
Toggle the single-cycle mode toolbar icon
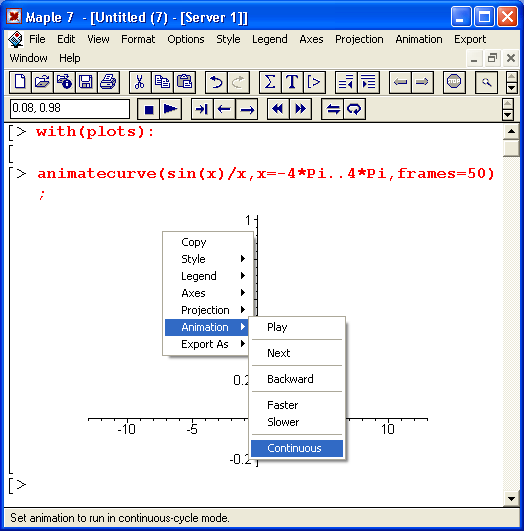click(333, 109)
